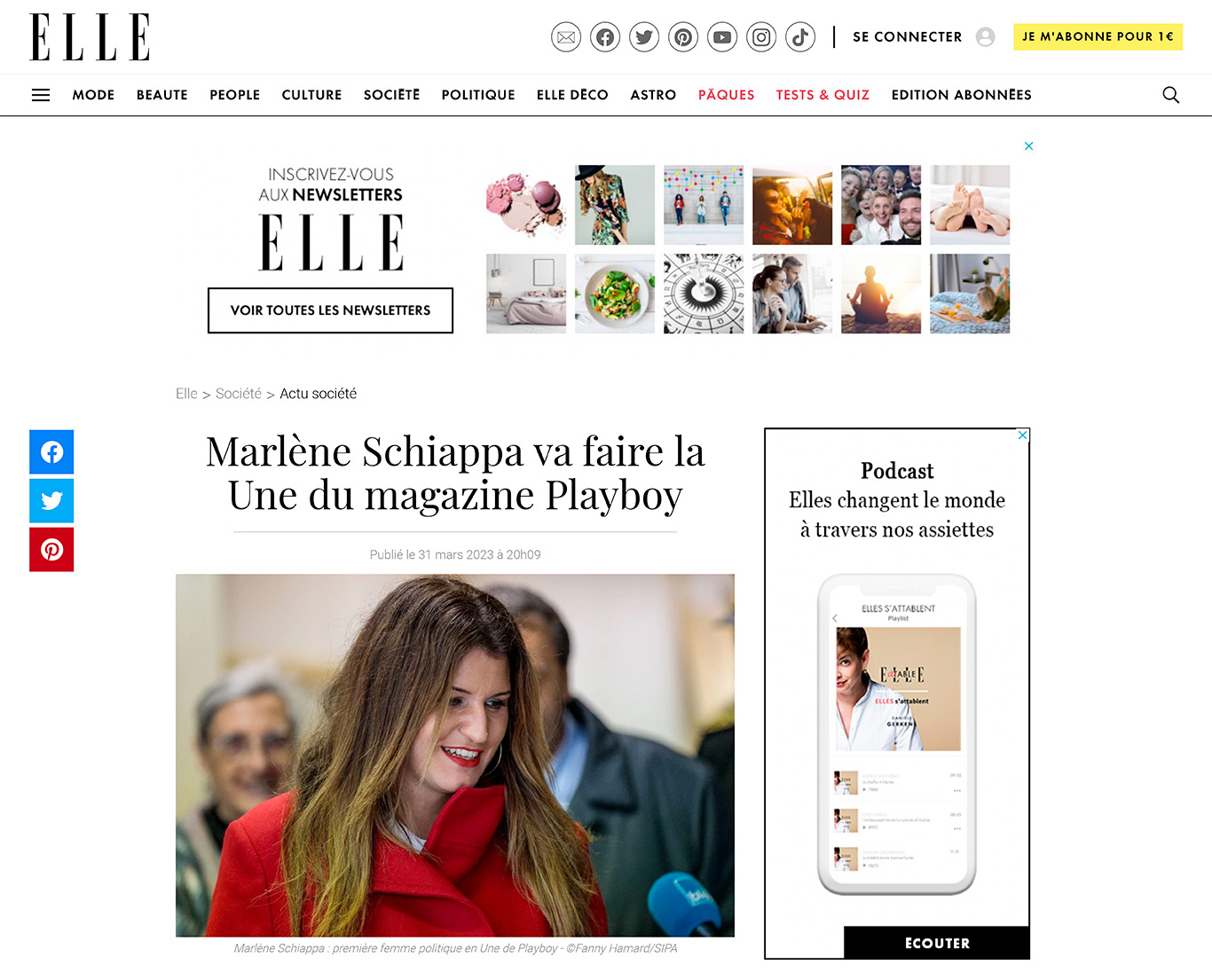Click the header Pinterest circle icon
Image resolution: width=1212 pixels, height=980 pixels.
[x=683, y=37]
